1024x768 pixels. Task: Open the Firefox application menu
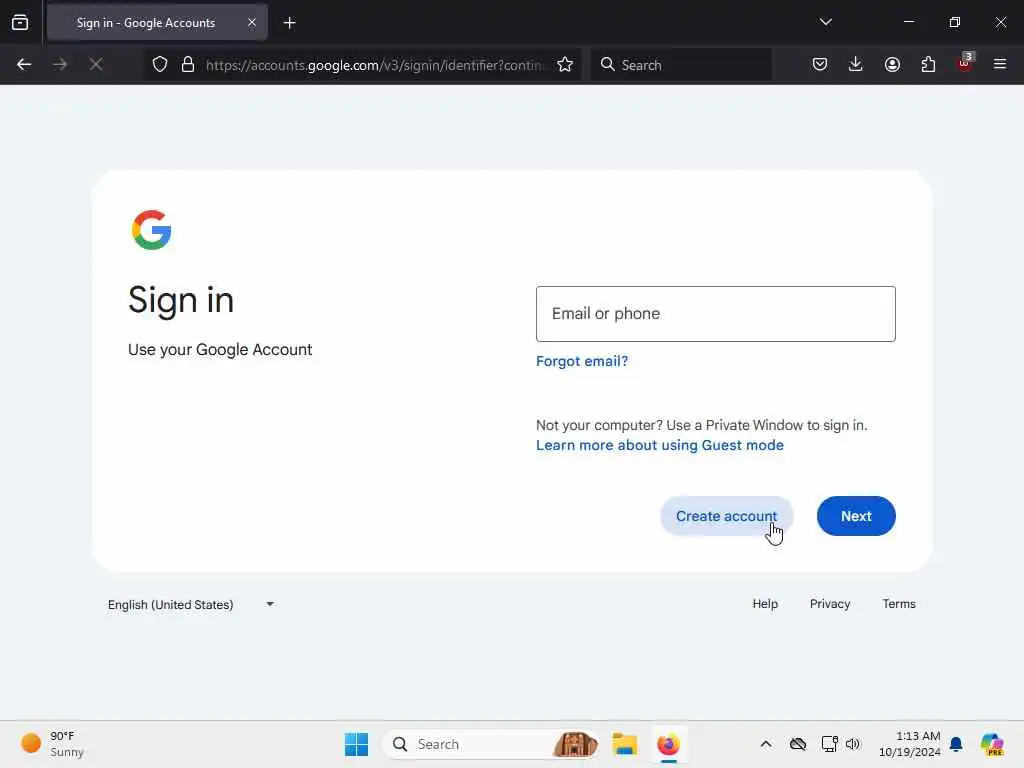tap(1000, 64)
